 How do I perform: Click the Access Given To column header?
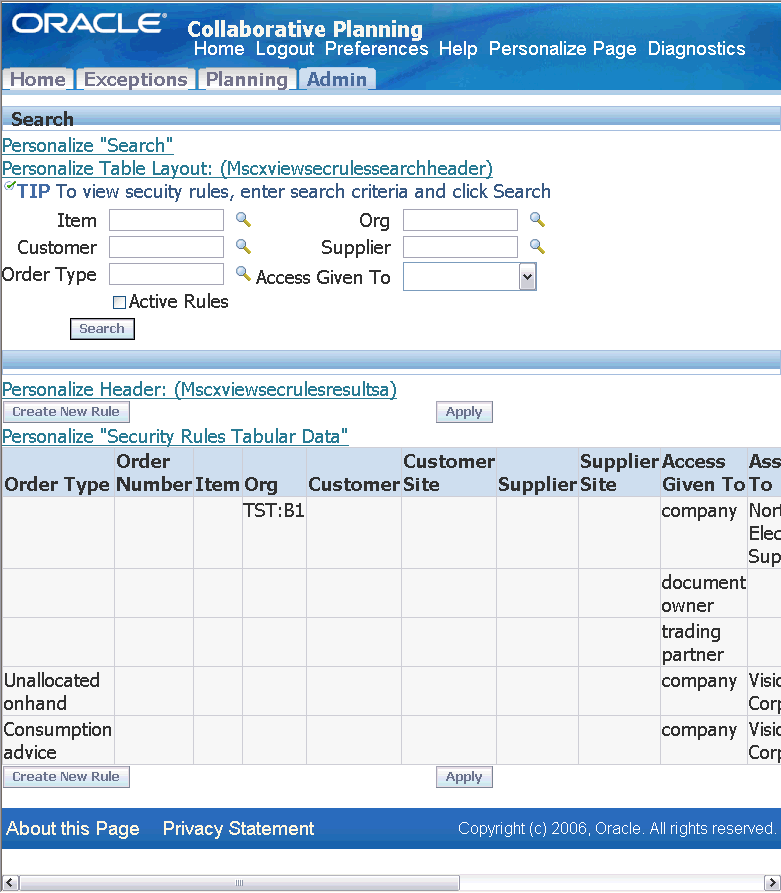click(704, 473)
